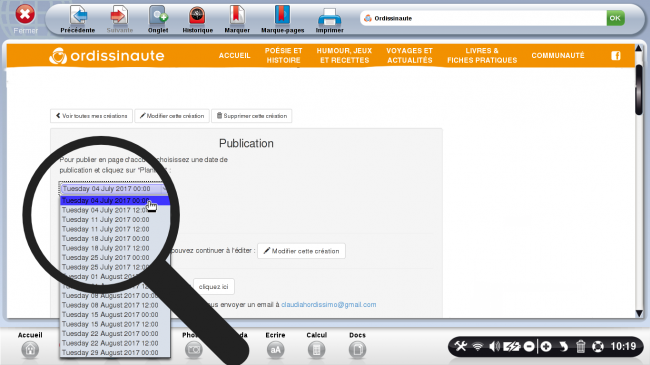This screenshot has width=650, height=365.
Task: Pick Tuesday 15 August 2017 00:00 option
Action: pyautogui.click(x=115, y=315)
